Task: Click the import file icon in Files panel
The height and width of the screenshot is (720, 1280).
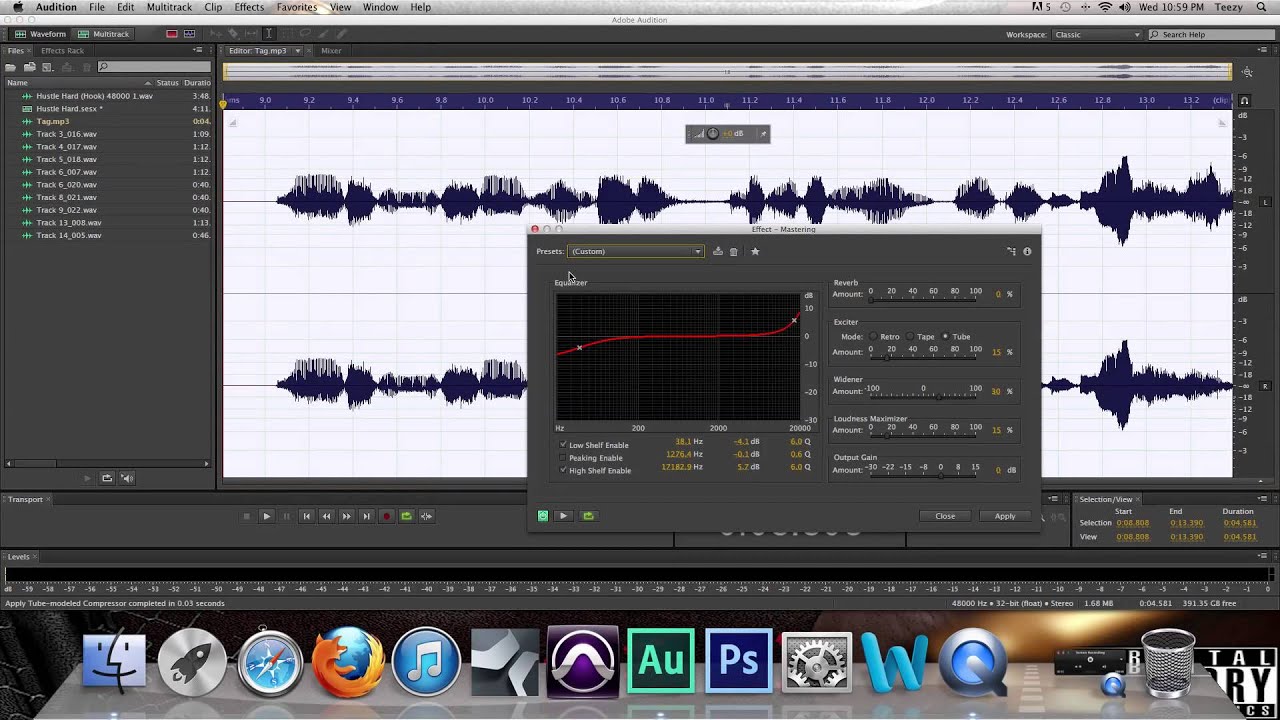Action: point(30,67)
